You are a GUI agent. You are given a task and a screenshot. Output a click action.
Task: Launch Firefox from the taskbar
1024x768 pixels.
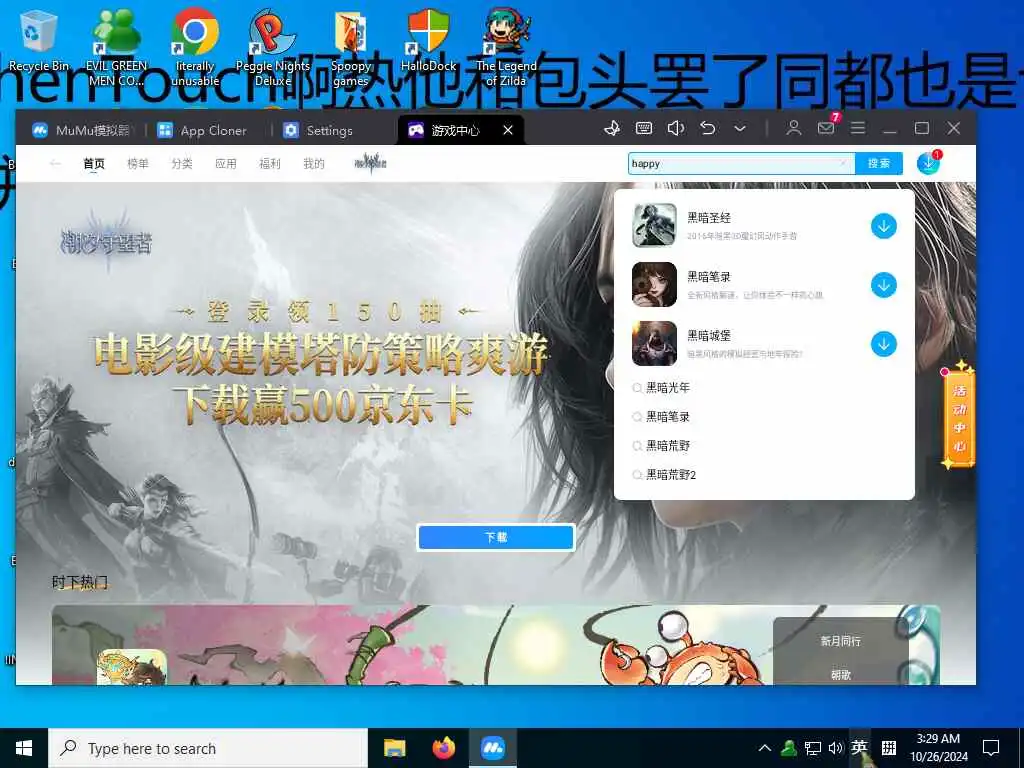click(x=443, y=748)
